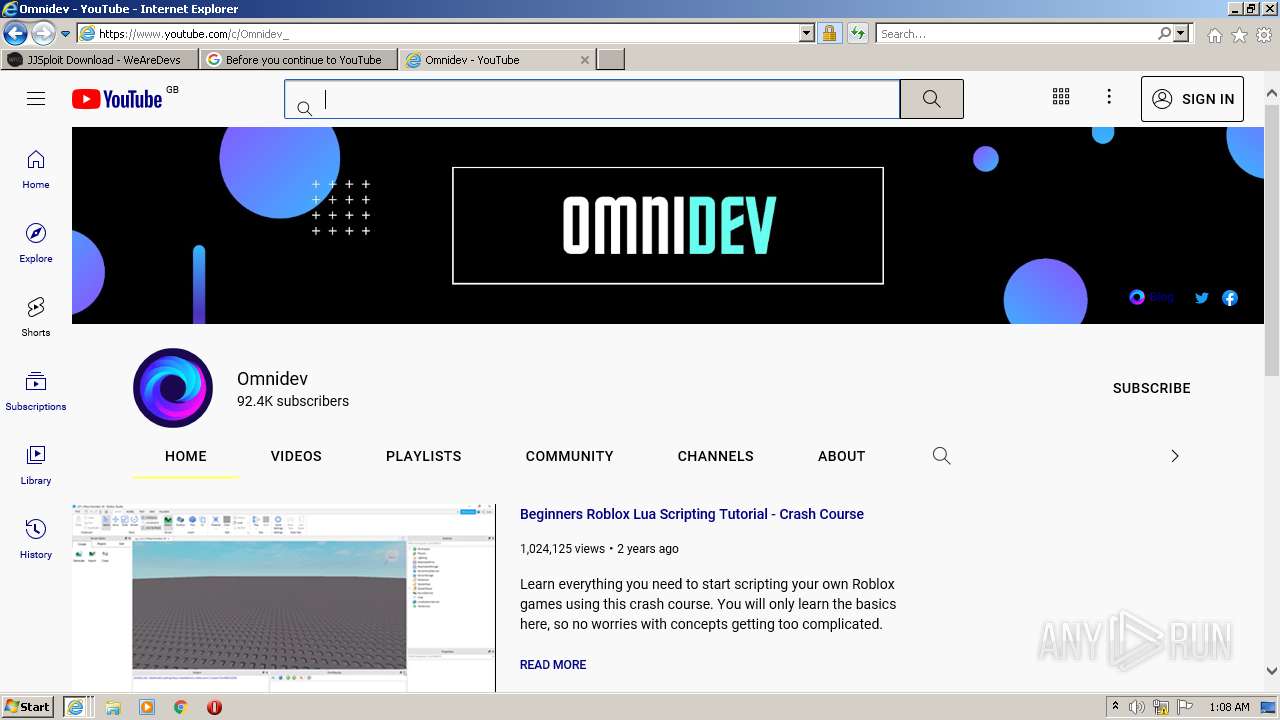Close the Omnidev - YouTube browser tab
The width and height of the screenshot is (1280, 720).
tap(585, 60)
